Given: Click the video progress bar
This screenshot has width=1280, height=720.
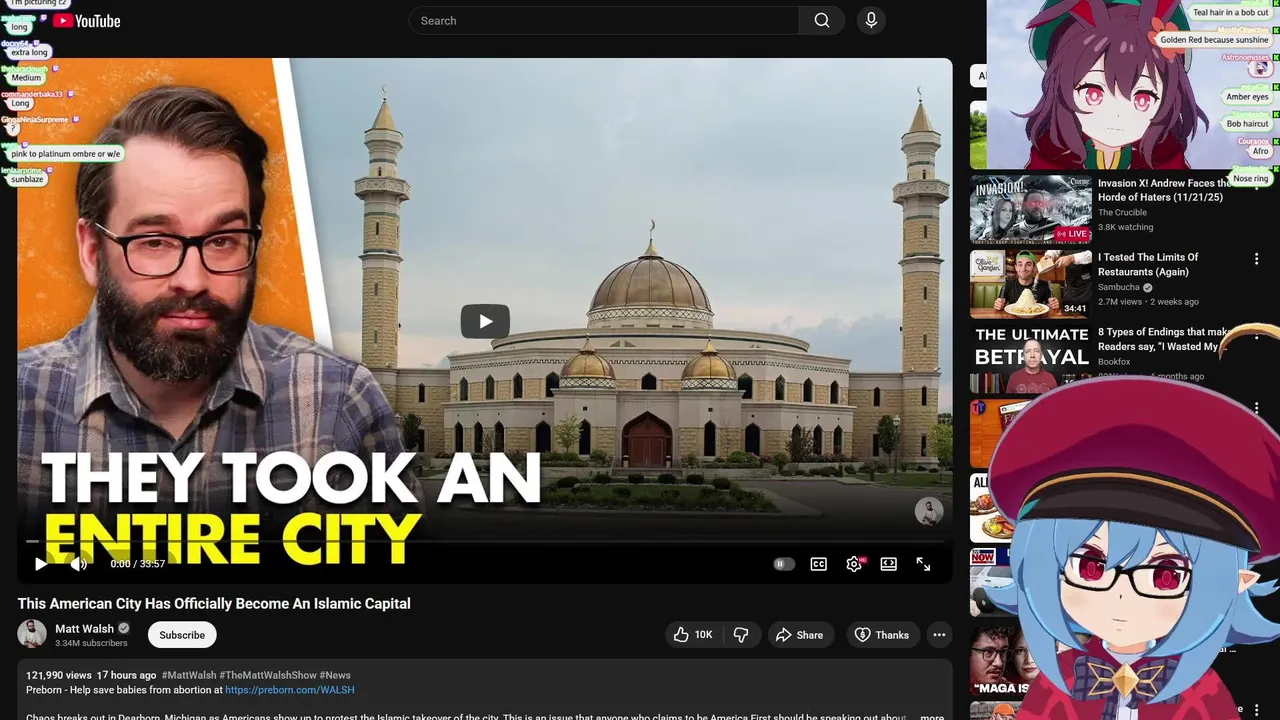Looking at the screenshot, I should coord(485,541).
